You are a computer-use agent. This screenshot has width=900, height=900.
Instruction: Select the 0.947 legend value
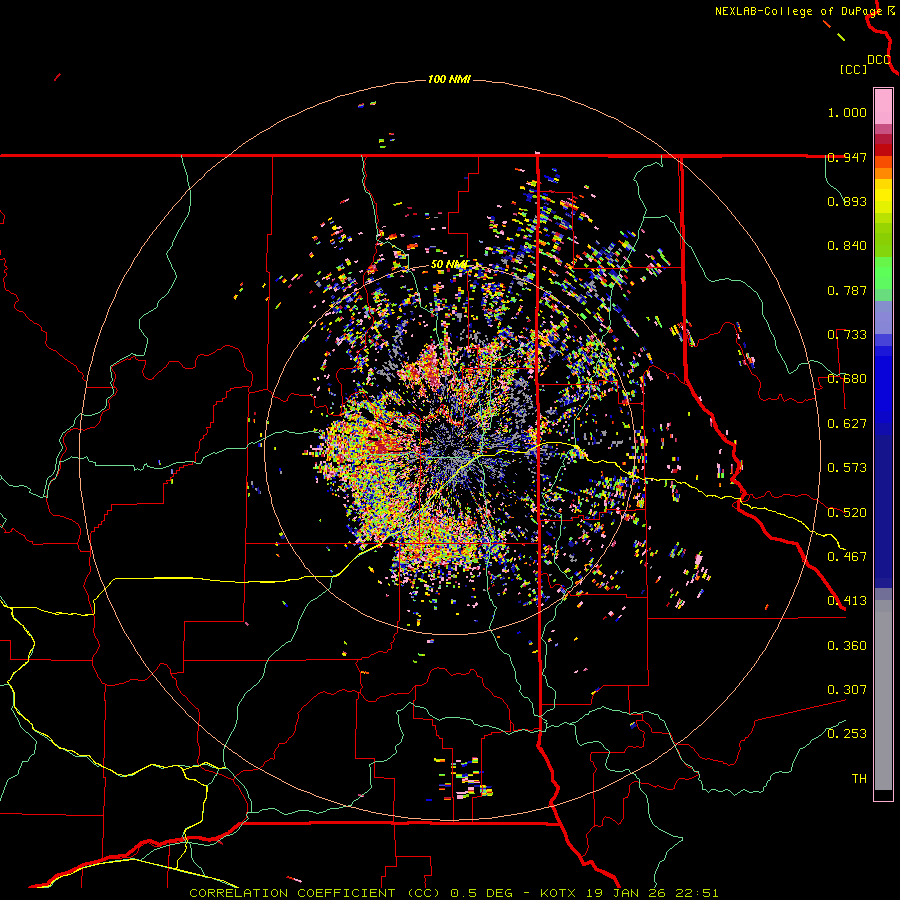[x=847, y=157]
